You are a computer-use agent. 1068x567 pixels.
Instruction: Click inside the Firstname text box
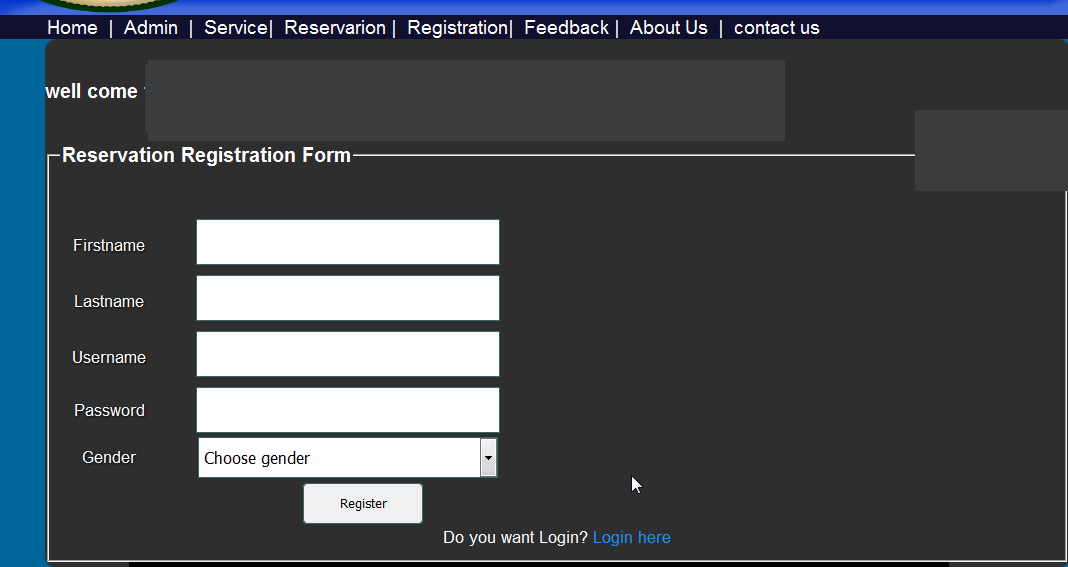[347, 242]
